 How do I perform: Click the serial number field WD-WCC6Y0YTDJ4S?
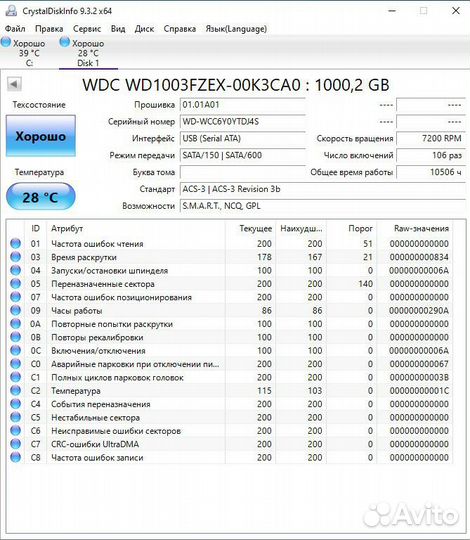pos(242,122)
